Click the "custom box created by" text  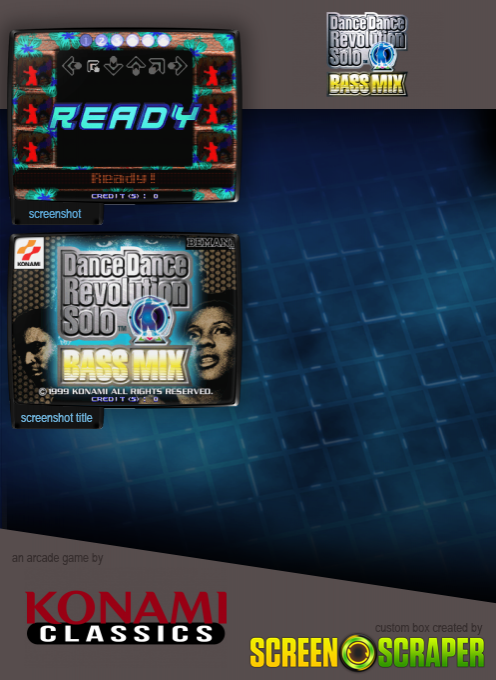[x=428, y=628]
